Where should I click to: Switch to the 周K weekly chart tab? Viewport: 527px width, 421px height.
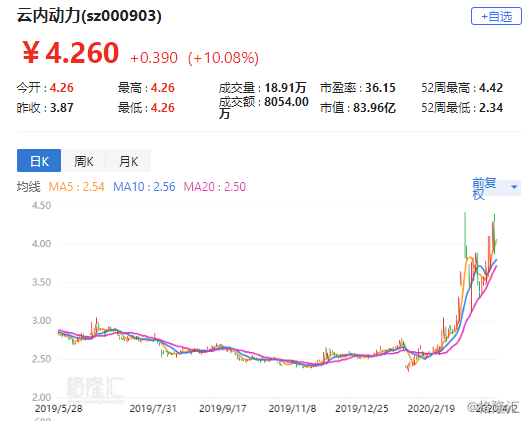[x=84, y=161]
